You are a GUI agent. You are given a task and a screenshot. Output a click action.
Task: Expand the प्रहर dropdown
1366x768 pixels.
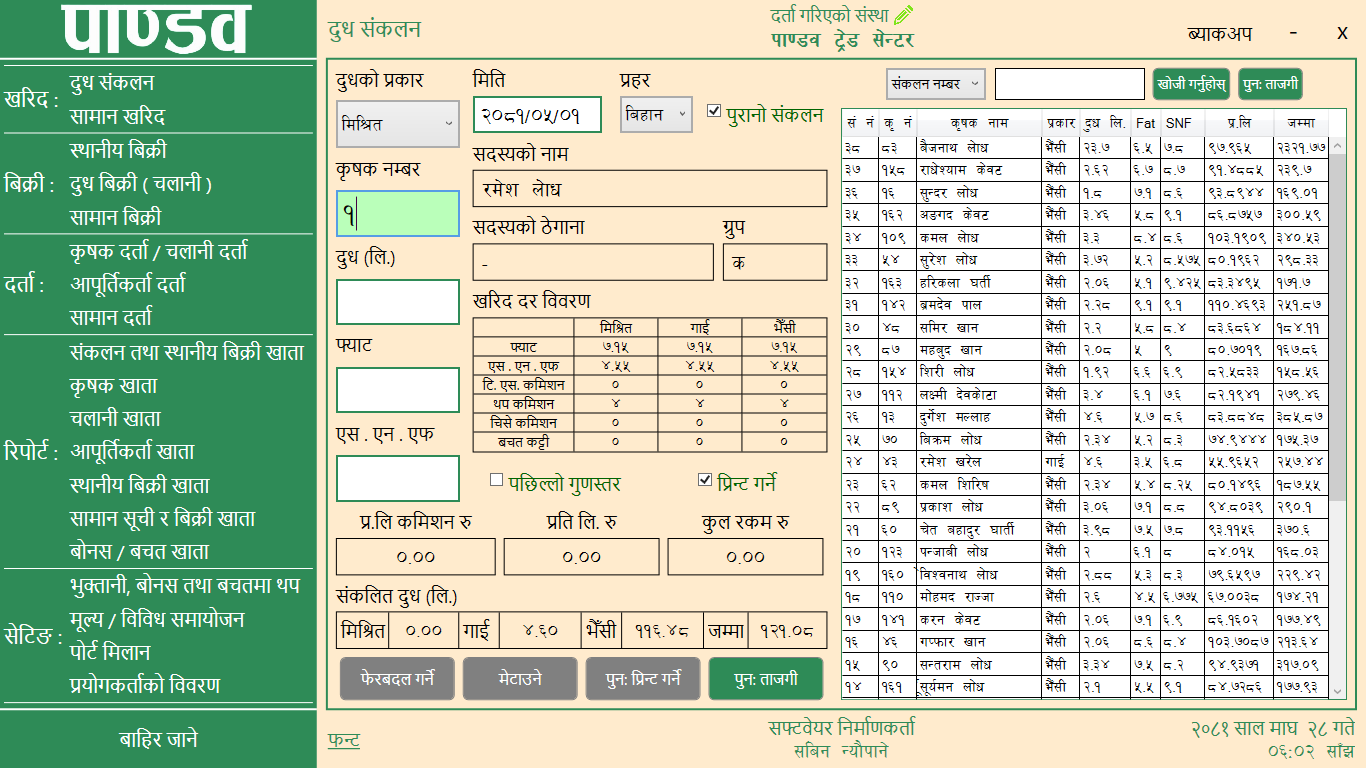656,115
